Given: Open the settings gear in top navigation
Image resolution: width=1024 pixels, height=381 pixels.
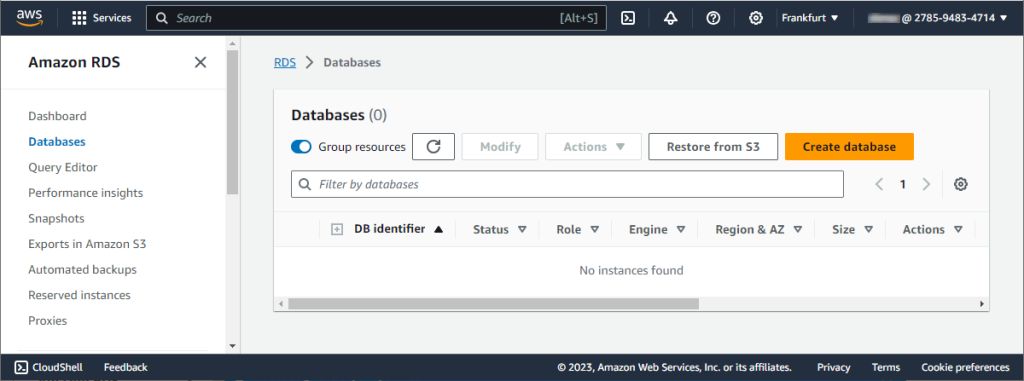Looking at the screenshot, I should (756, 18).
